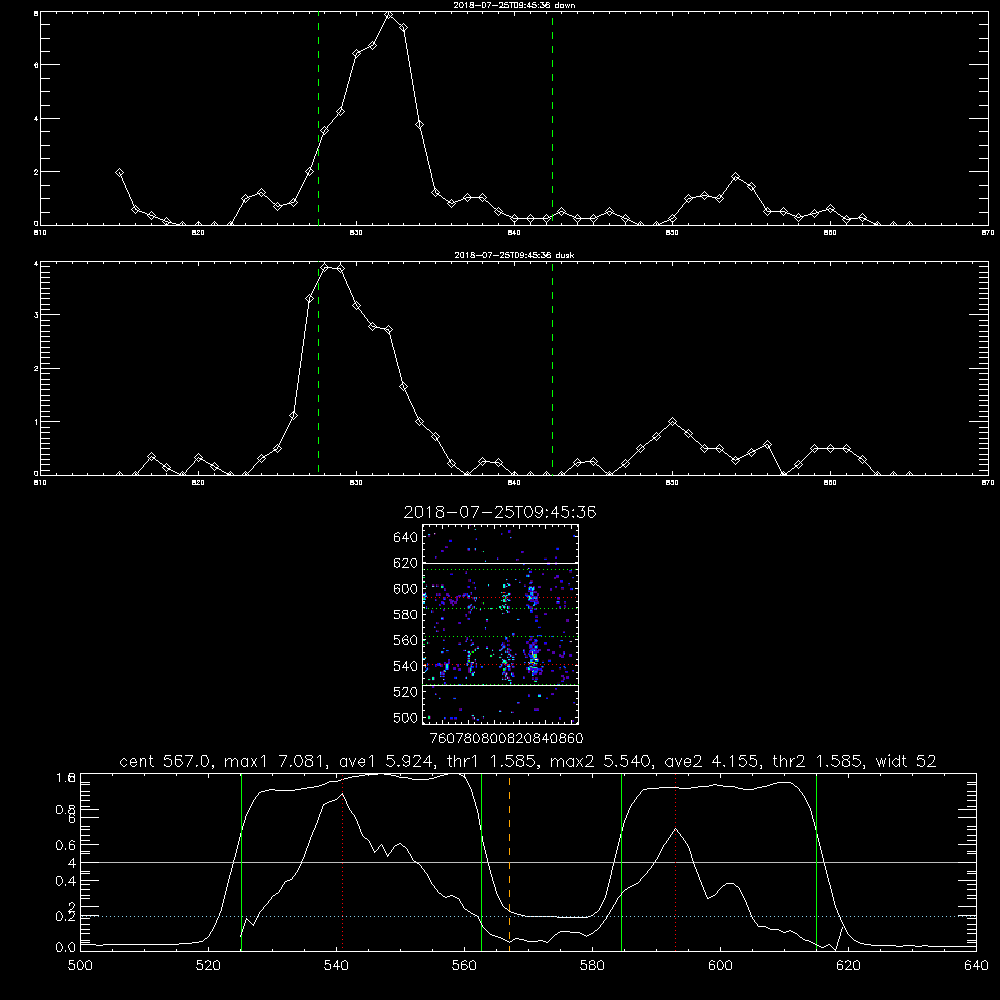Click the 'thr1 1.585' value in stats line
The image size is (1000, 1000).
[x=493, y=761]
